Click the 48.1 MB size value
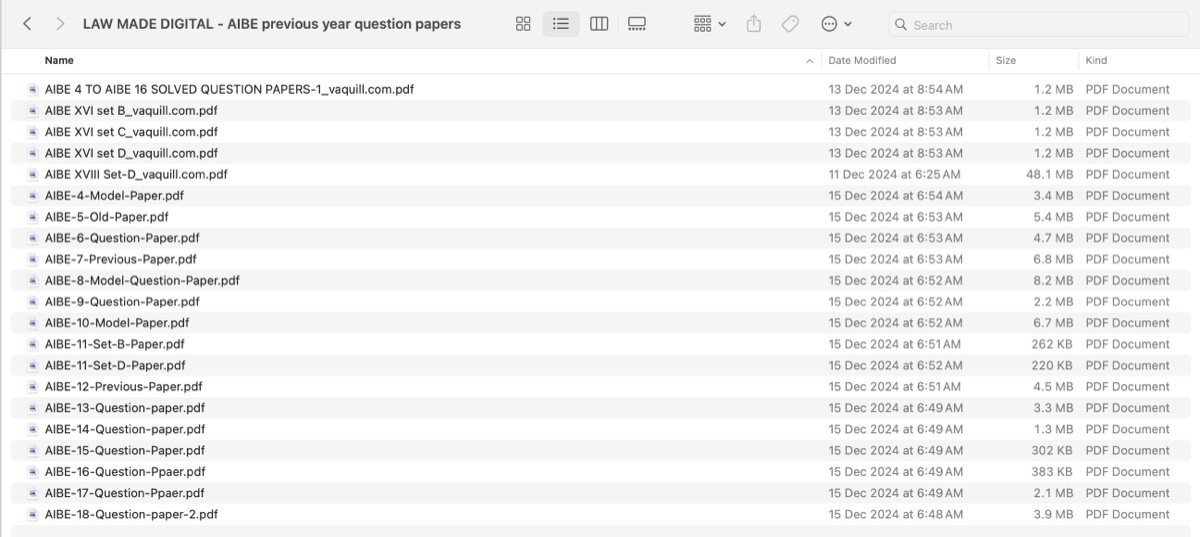Image resolution: width=1200 pixels, height=537 pixels. [x=1050, y=174]
